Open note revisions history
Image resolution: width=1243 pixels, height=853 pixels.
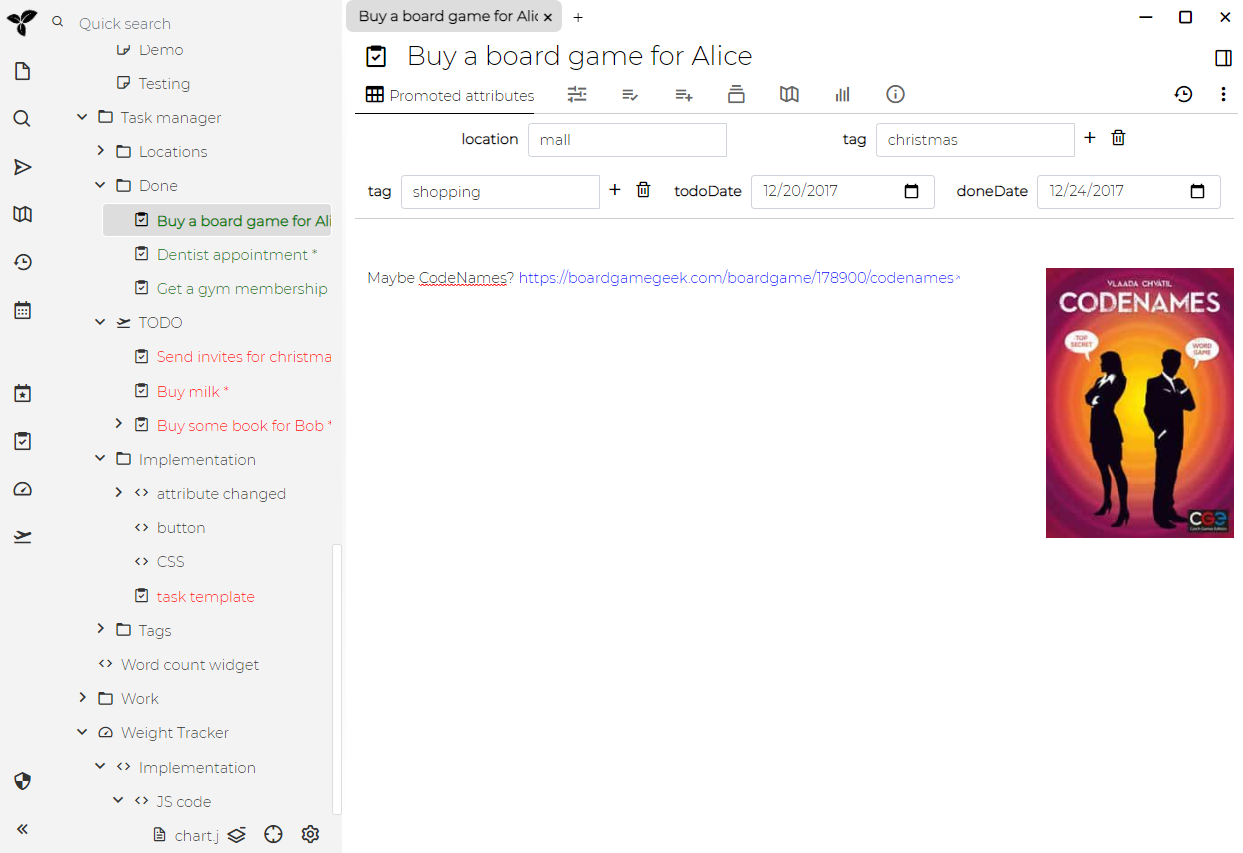tap(1183, 94)
